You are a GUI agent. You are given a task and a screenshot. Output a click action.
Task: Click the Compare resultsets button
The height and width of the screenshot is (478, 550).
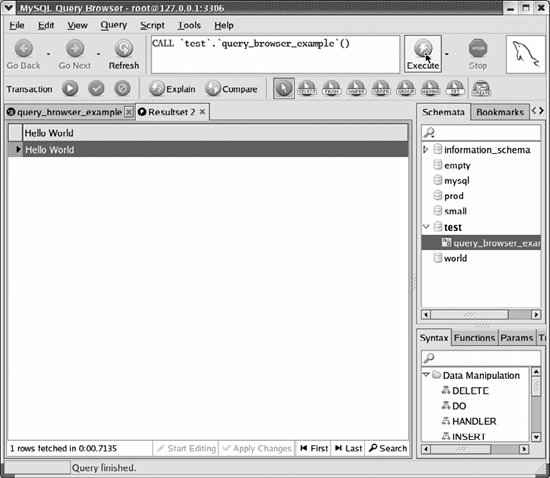[231, 89]
